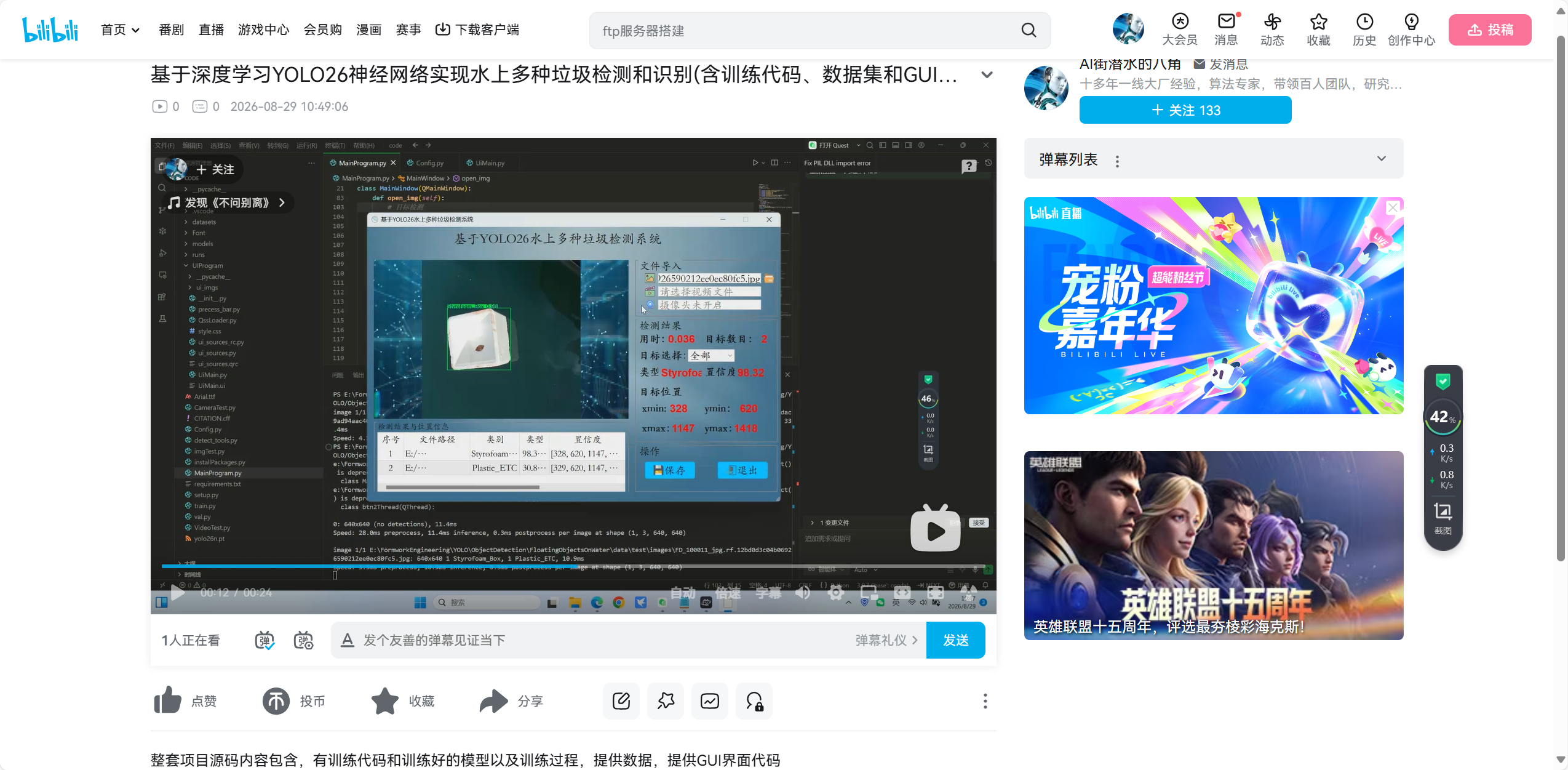Open 动态 feed icon
This screenshot has width=1568, height=770.
1272,30
